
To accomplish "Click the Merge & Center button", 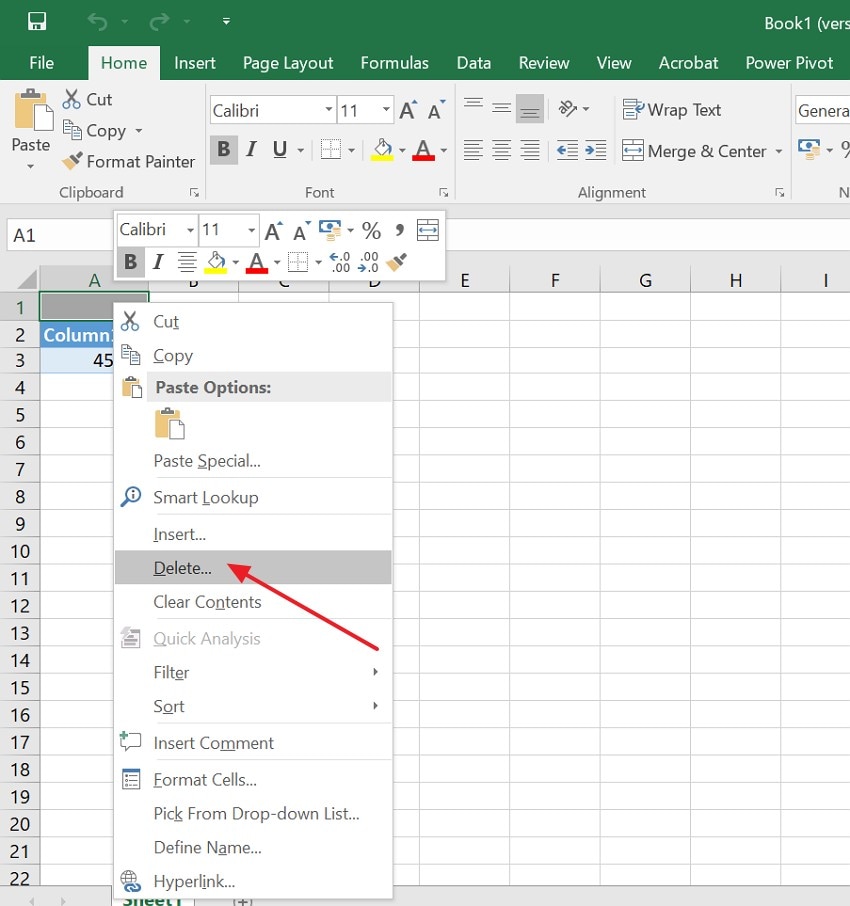I will (694, 151).
